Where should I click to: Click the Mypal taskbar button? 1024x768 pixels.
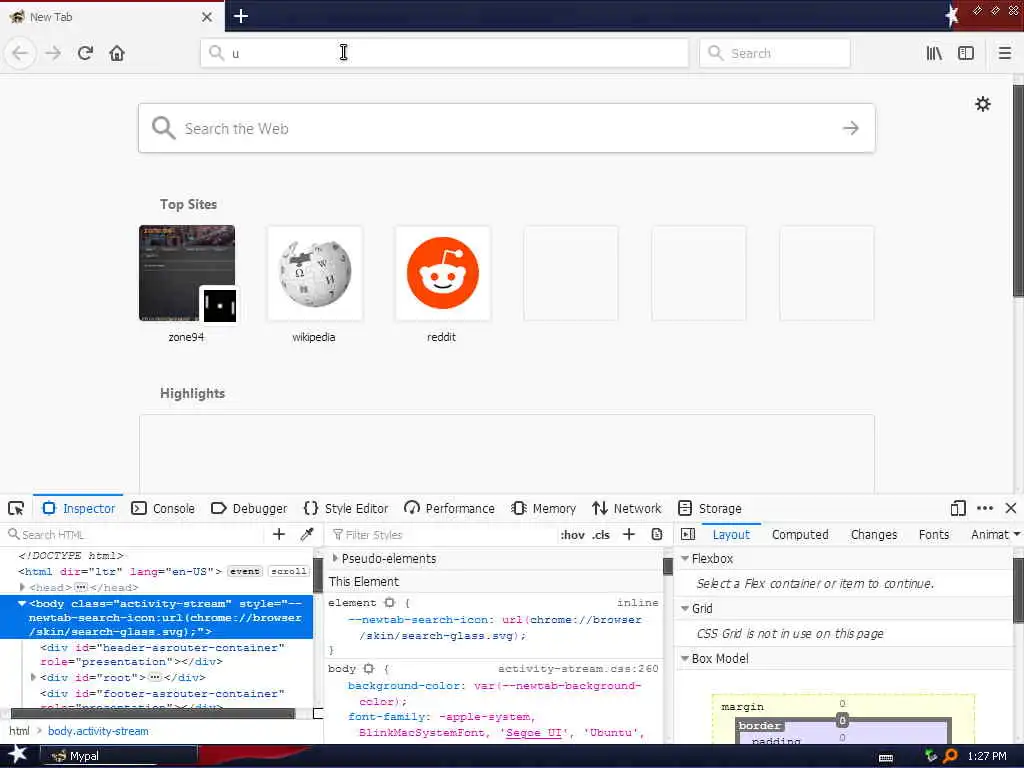(x=118, y=756)
